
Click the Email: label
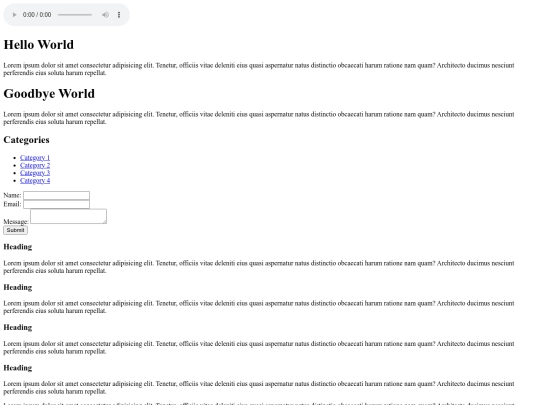pyautogui.click(x=12, y=204)
